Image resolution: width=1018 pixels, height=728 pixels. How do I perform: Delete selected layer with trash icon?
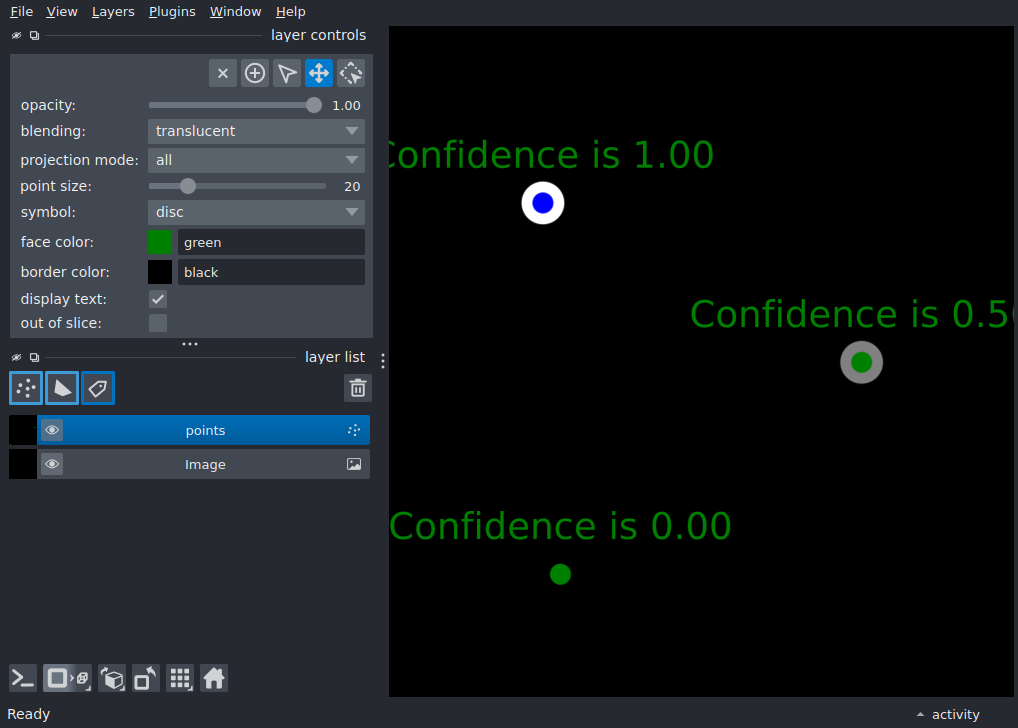coord(358,388)
